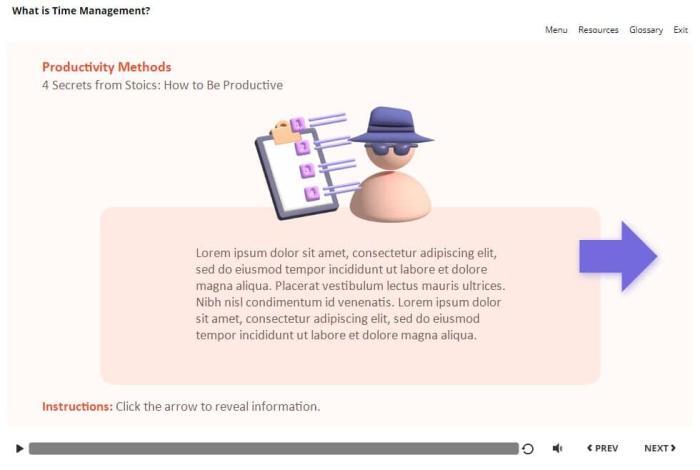Mute the audio with the speaker icon
Screen dimensions: 700x470
(x=557, y=448)
